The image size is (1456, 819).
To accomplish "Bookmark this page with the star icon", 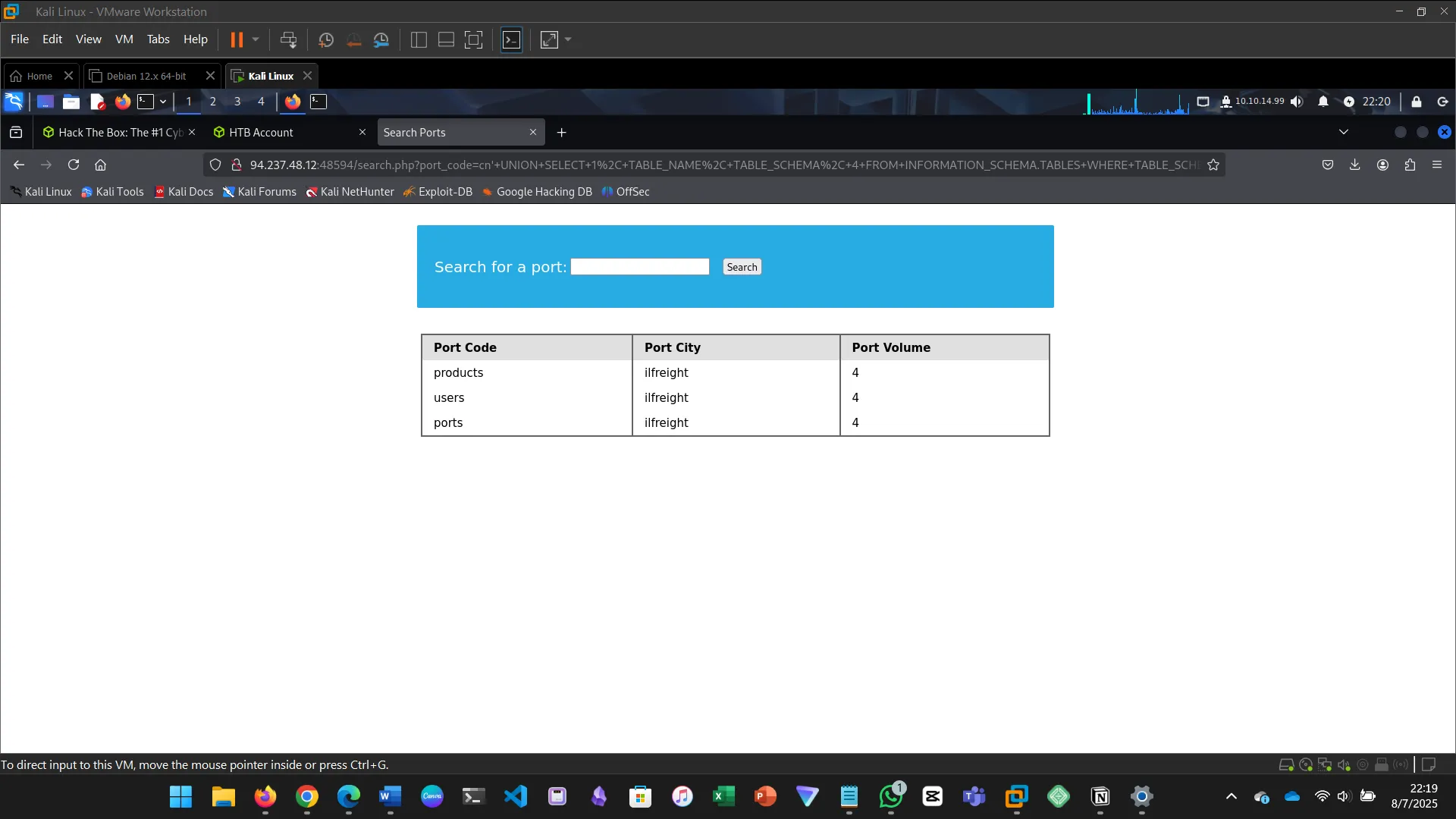I will pyautogui.click(x=1213, y=165).
